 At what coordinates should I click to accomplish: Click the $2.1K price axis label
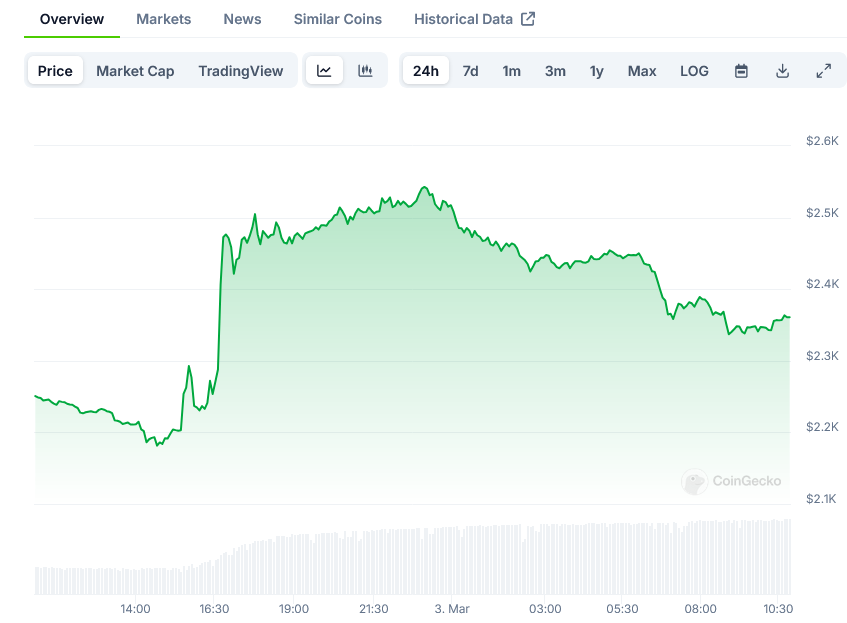(821, 499)
